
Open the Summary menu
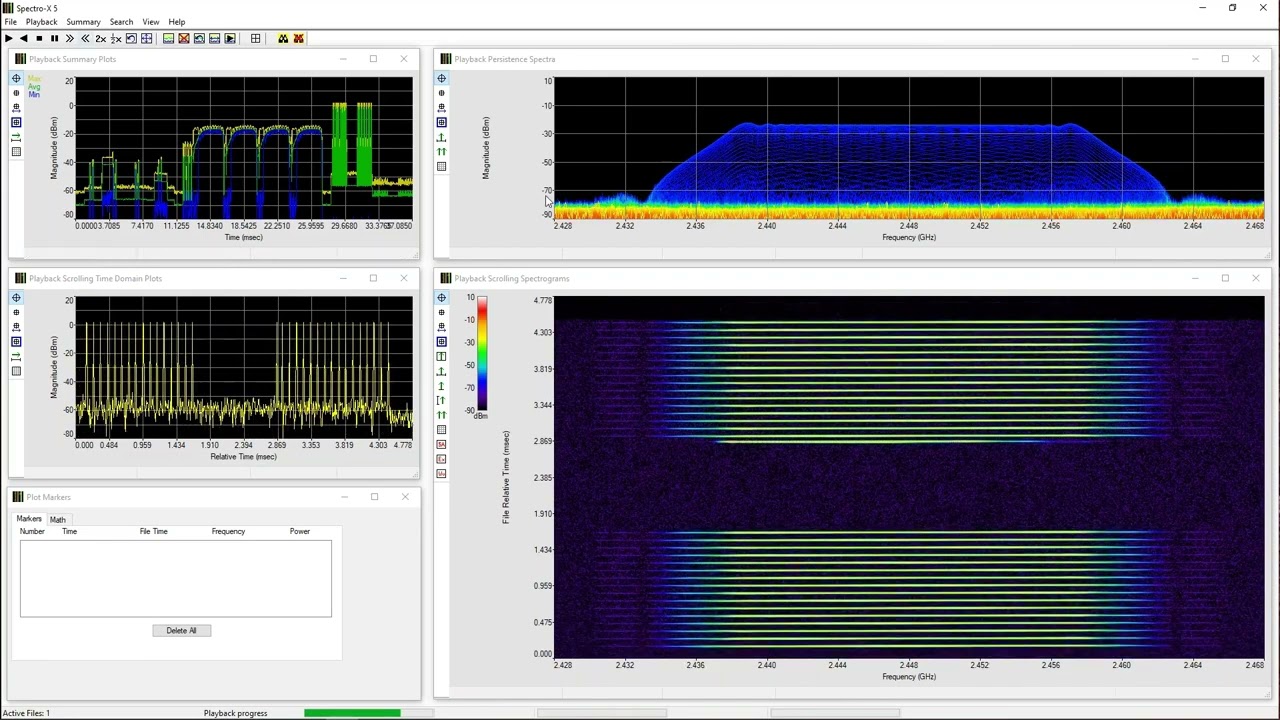click(x=83, y=21)
